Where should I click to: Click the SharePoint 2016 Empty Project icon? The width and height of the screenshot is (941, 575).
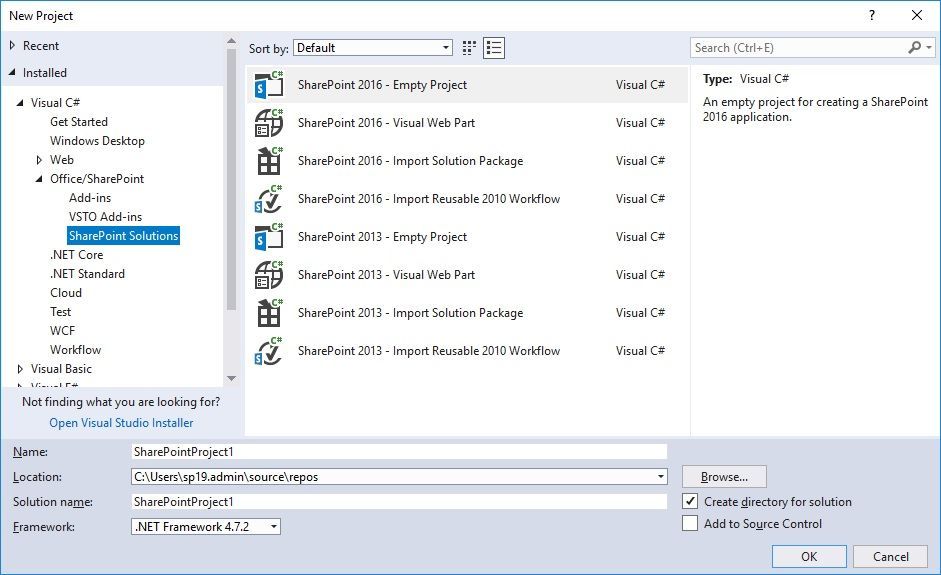click(268, 85)
